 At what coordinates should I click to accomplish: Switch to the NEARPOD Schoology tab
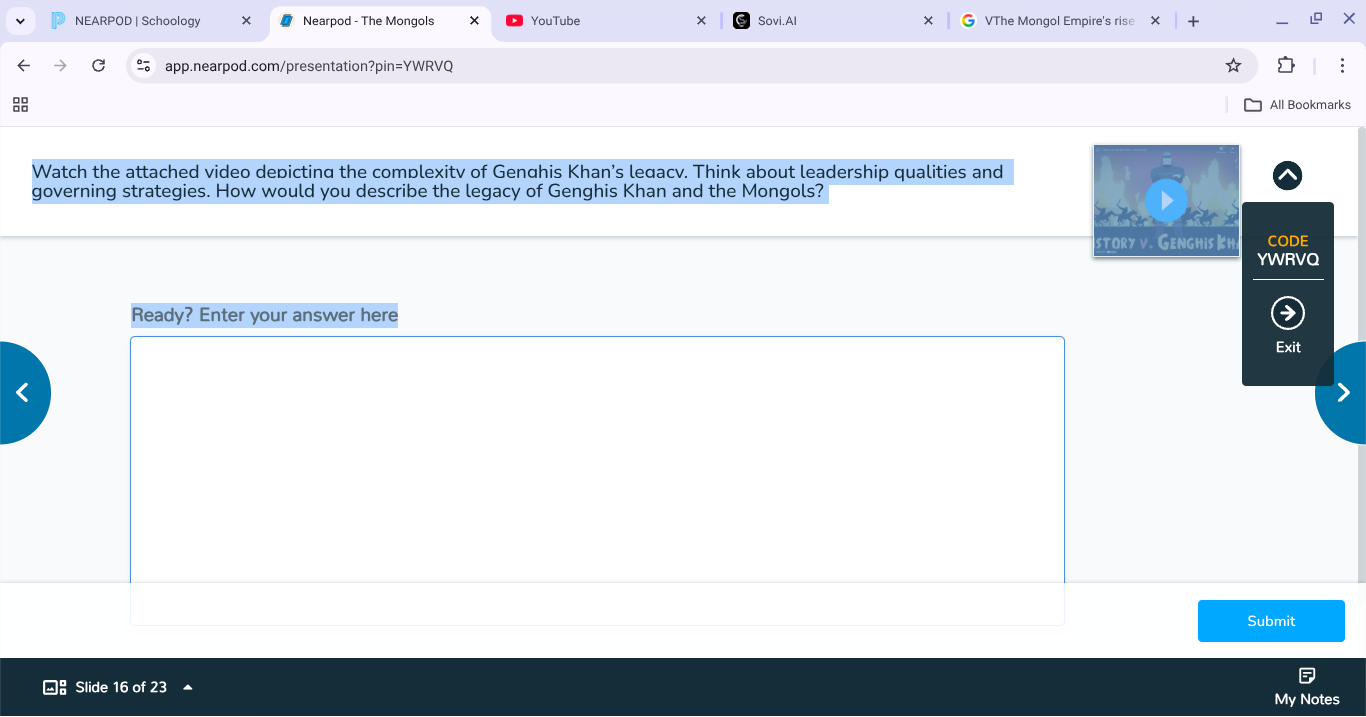point(138,21)
